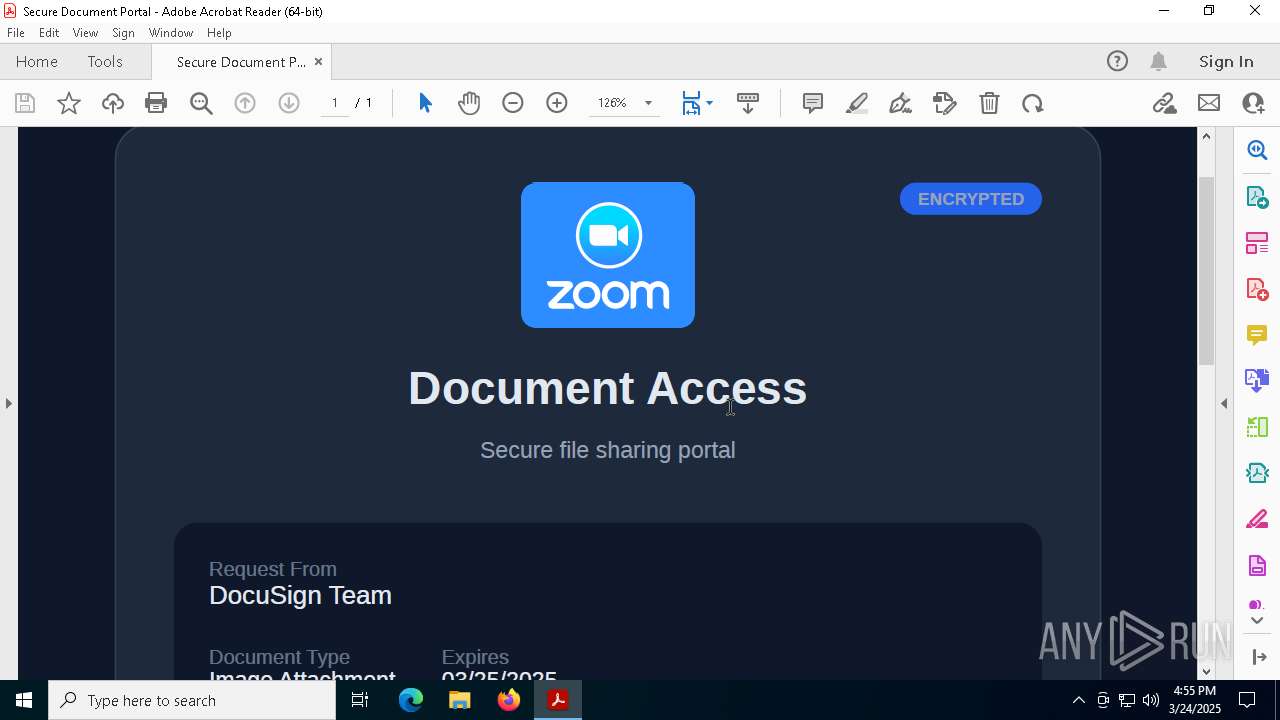
Task: Open the Help menu
Action: click(x=219, y=32)
